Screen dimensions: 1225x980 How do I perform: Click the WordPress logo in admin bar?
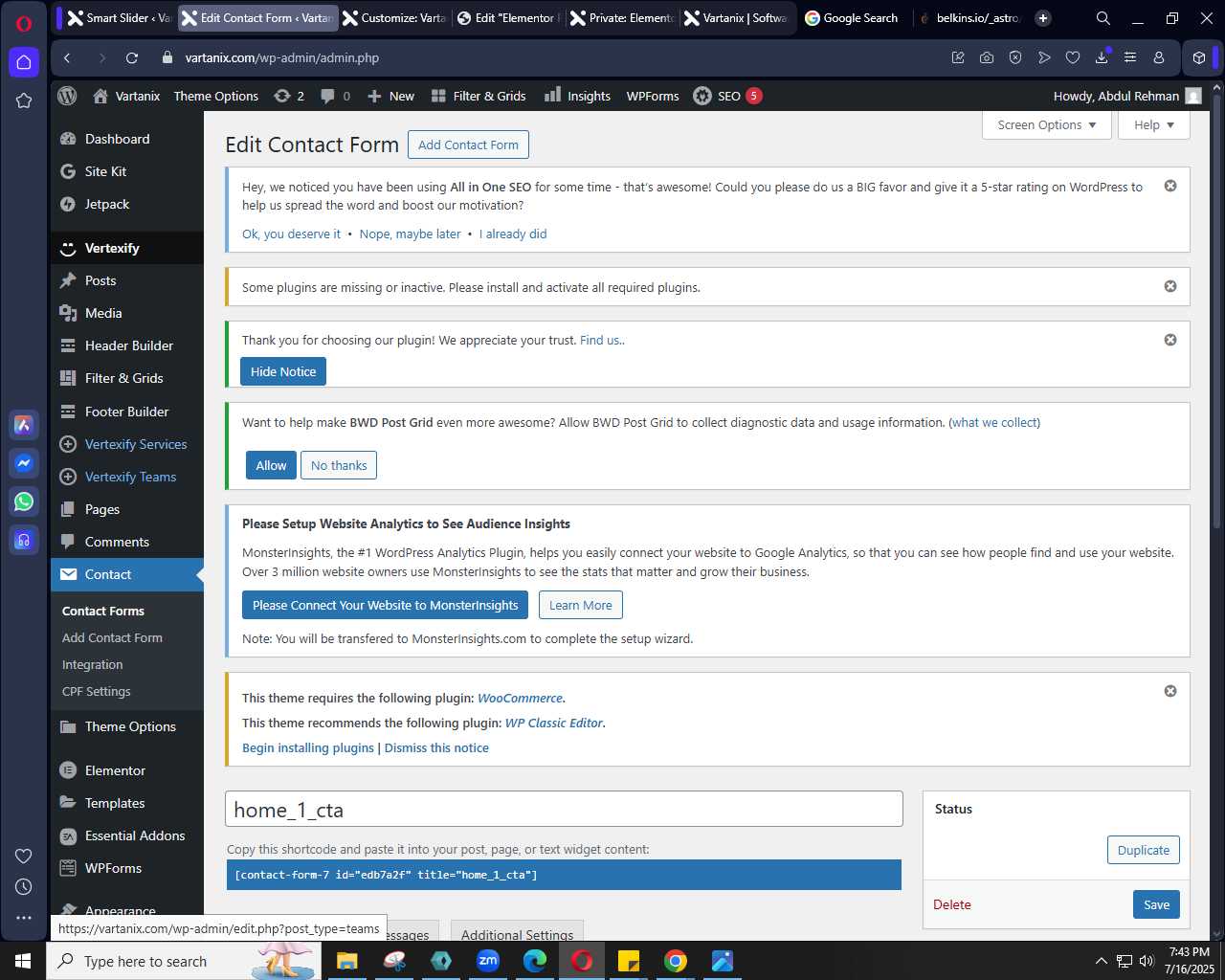67,96
